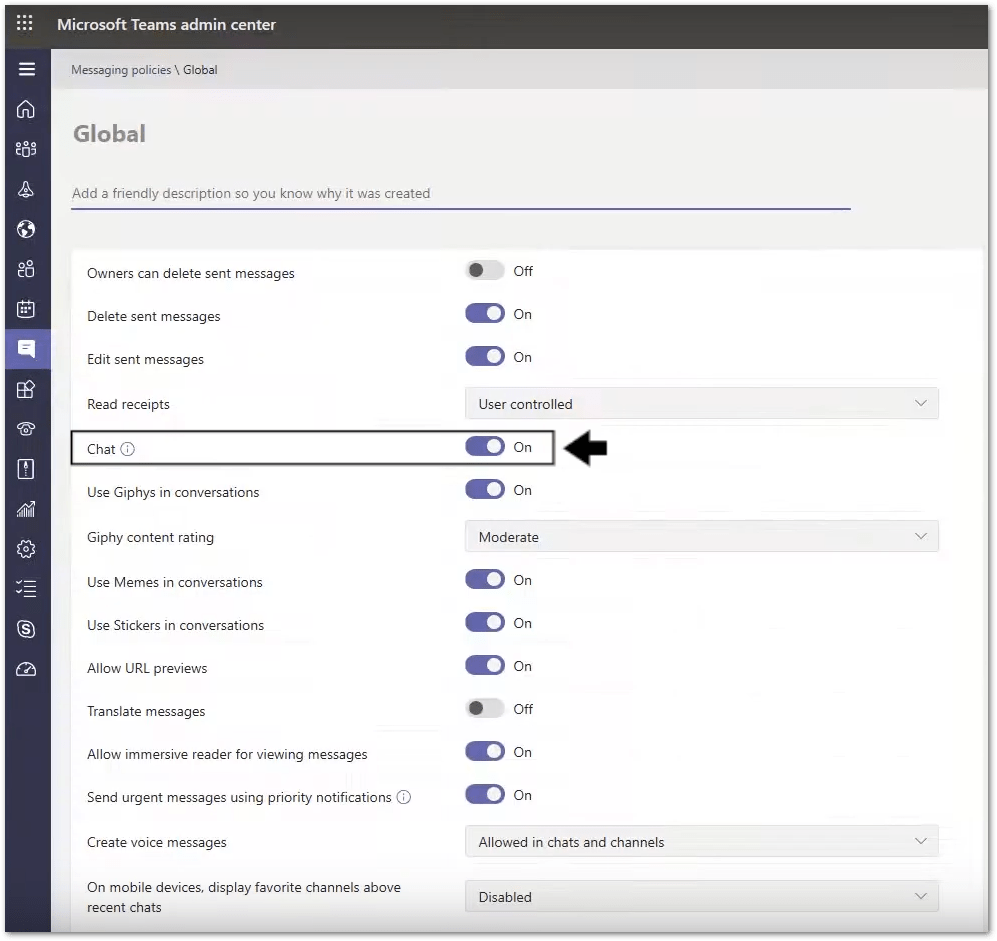Open the Giphy content rating dropdown
997x941 pixels.
click(x=701, y=537)
